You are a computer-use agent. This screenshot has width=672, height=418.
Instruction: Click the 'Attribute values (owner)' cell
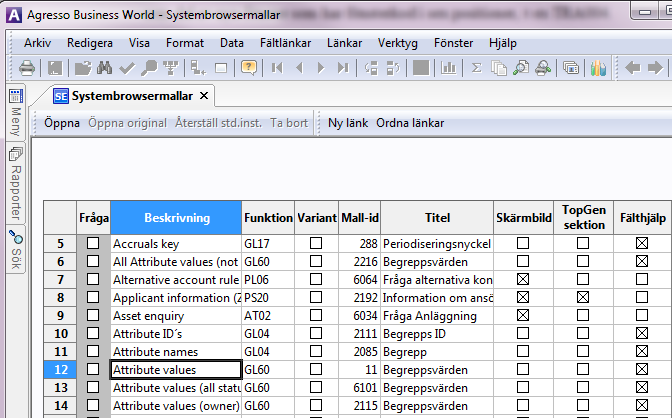[176, 406]
